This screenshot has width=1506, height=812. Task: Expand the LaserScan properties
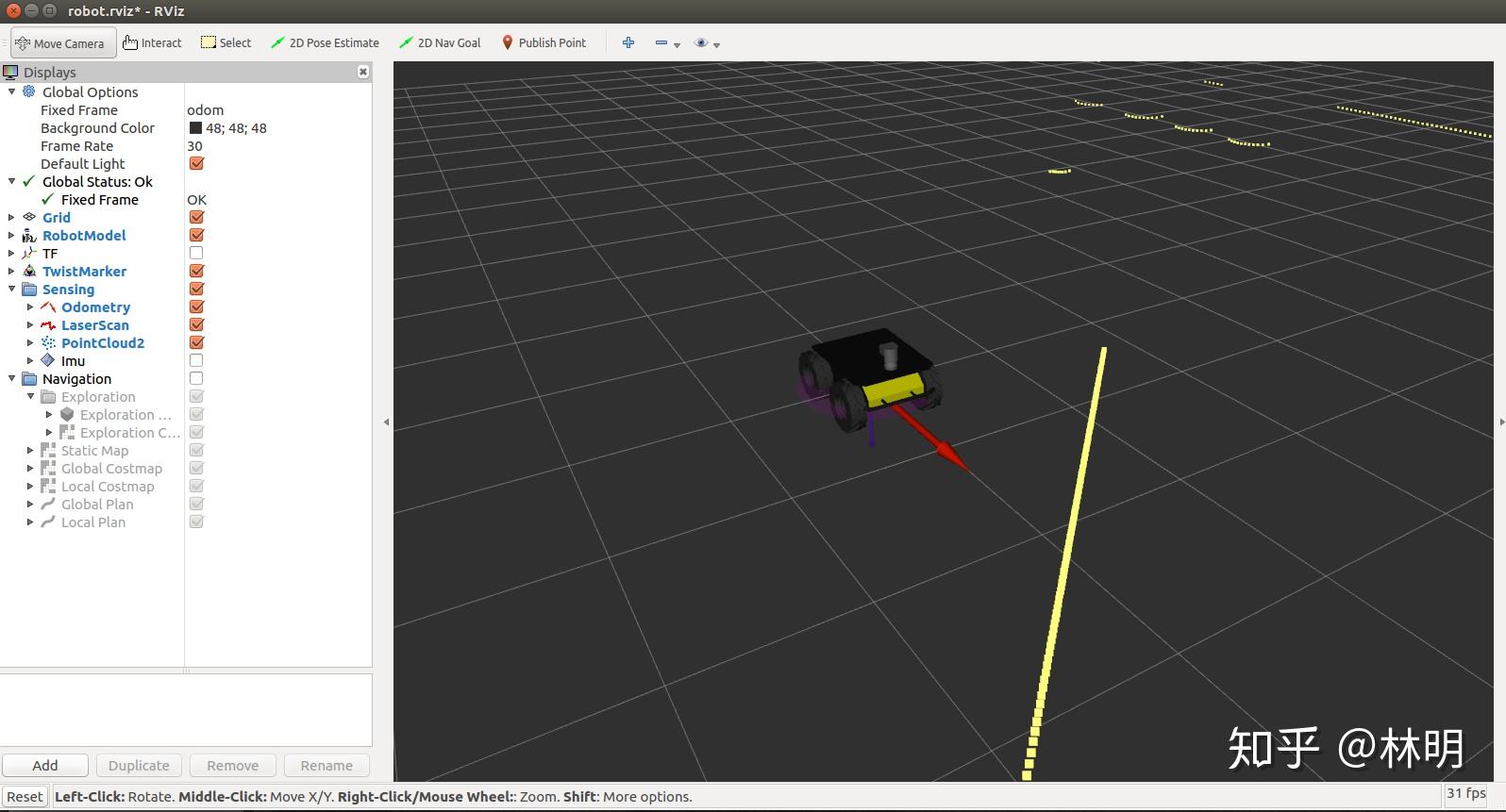pos(30,324)
